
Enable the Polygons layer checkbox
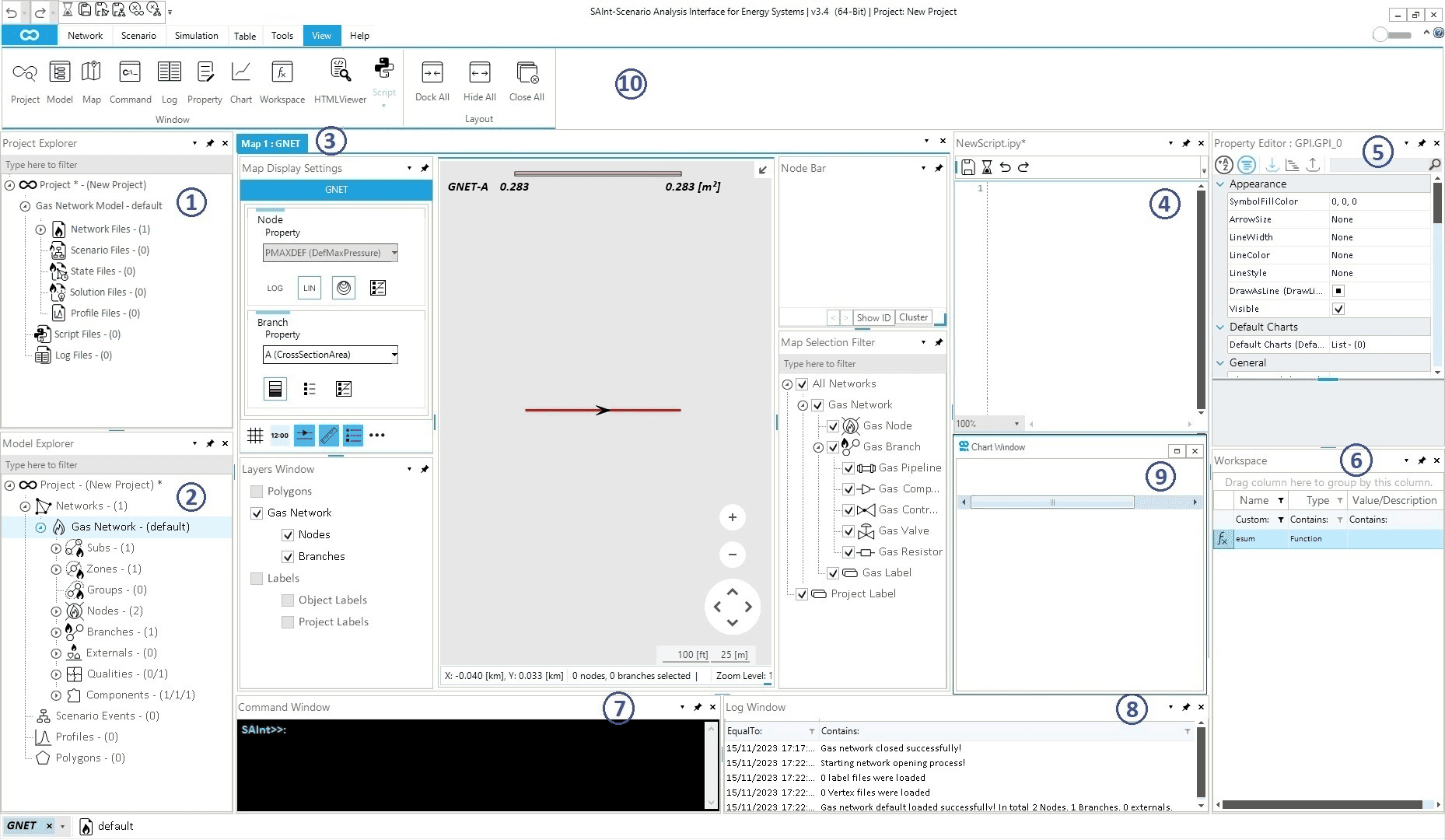(257, 491)
